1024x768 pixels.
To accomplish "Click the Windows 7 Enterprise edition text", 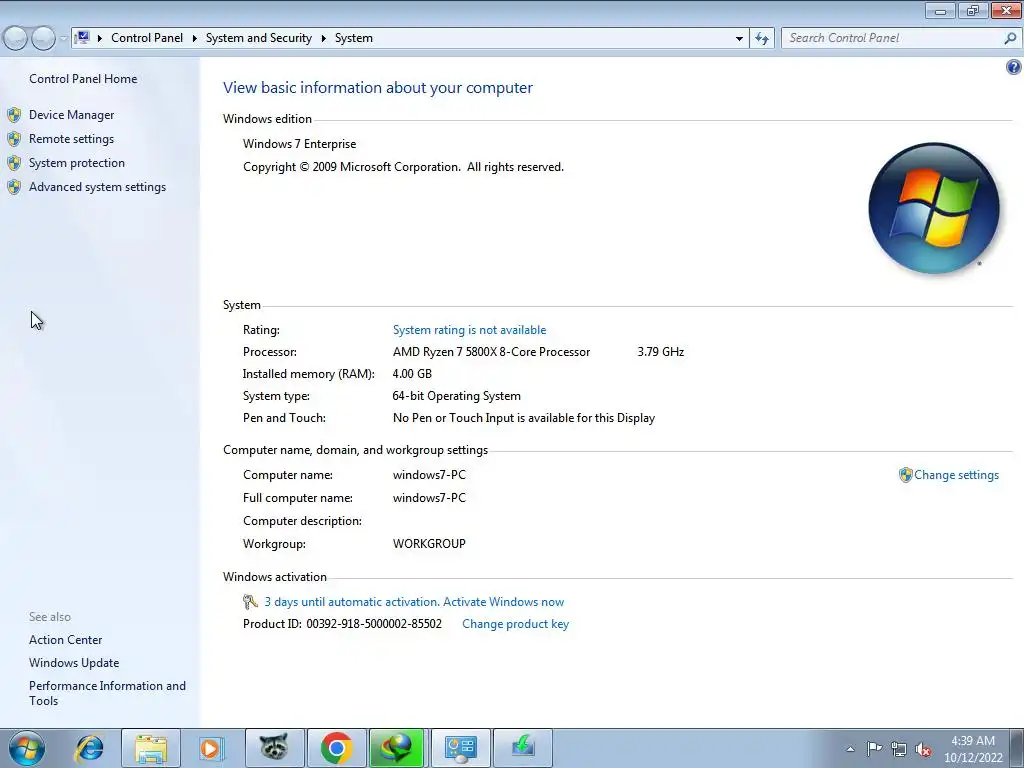I will [300, 144].
